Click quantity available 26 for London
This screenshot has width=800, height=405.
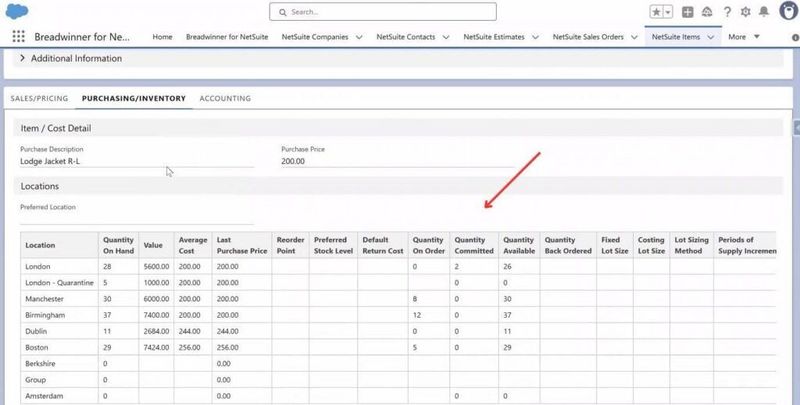pyautogui.click(x=507, y=266)
